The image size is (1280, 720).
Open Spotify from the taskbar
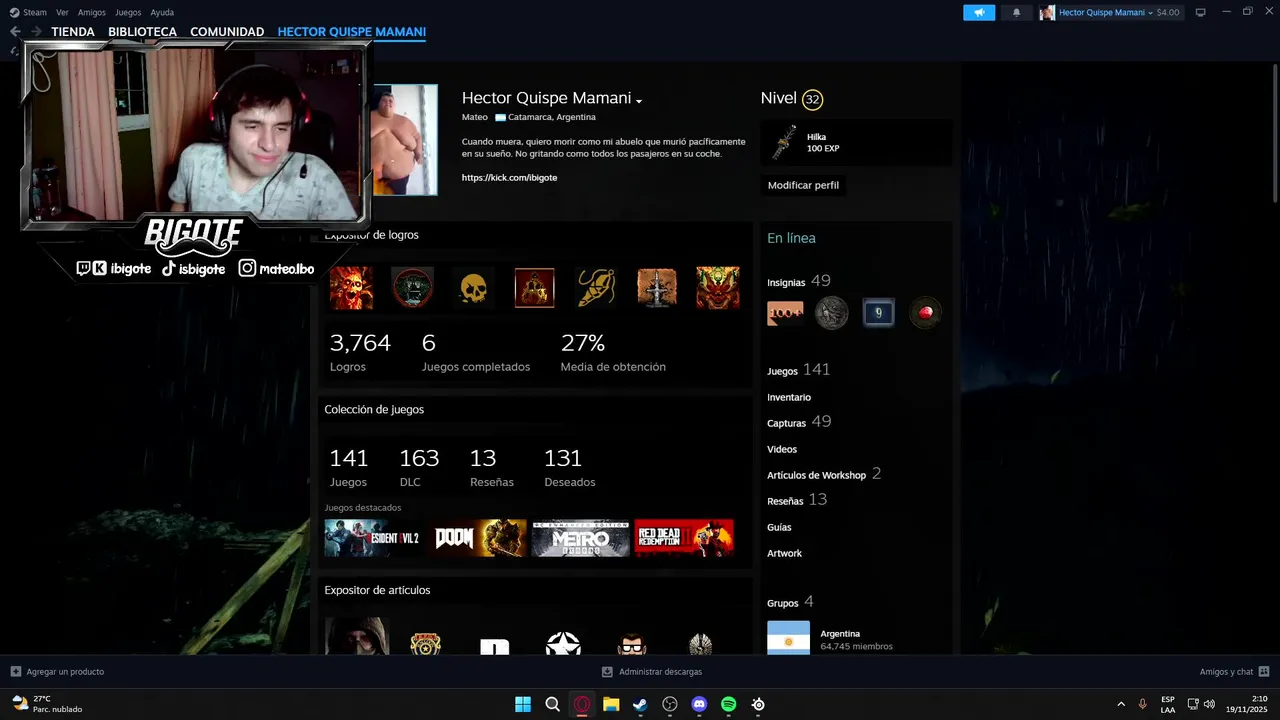pyautogui.click(x=728, y=704)
